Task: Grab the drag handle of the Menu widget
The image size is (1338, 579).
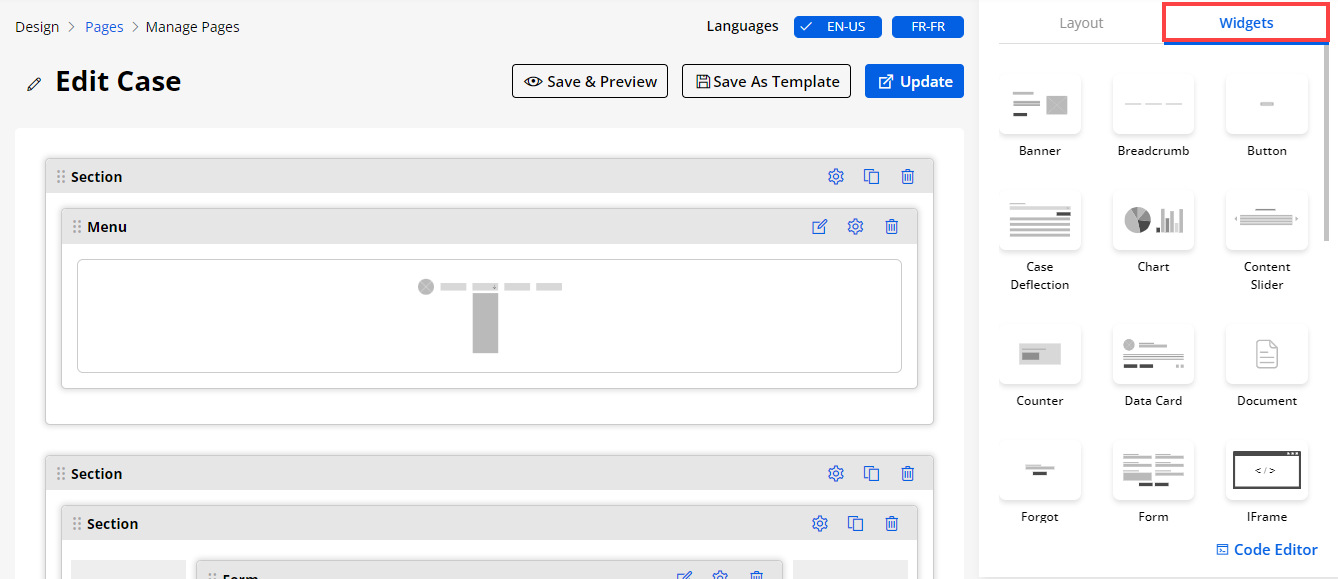Action: click(77, 227)
